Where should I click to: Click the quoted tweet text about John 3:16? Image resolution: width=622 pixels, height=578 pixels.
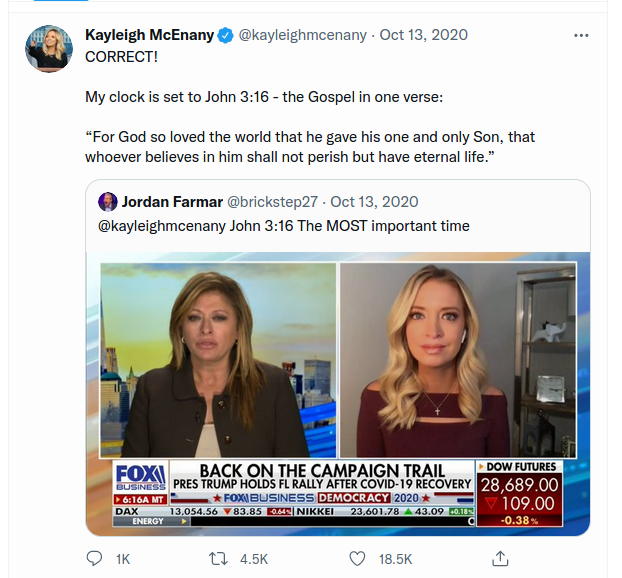[x=283, y=226]
